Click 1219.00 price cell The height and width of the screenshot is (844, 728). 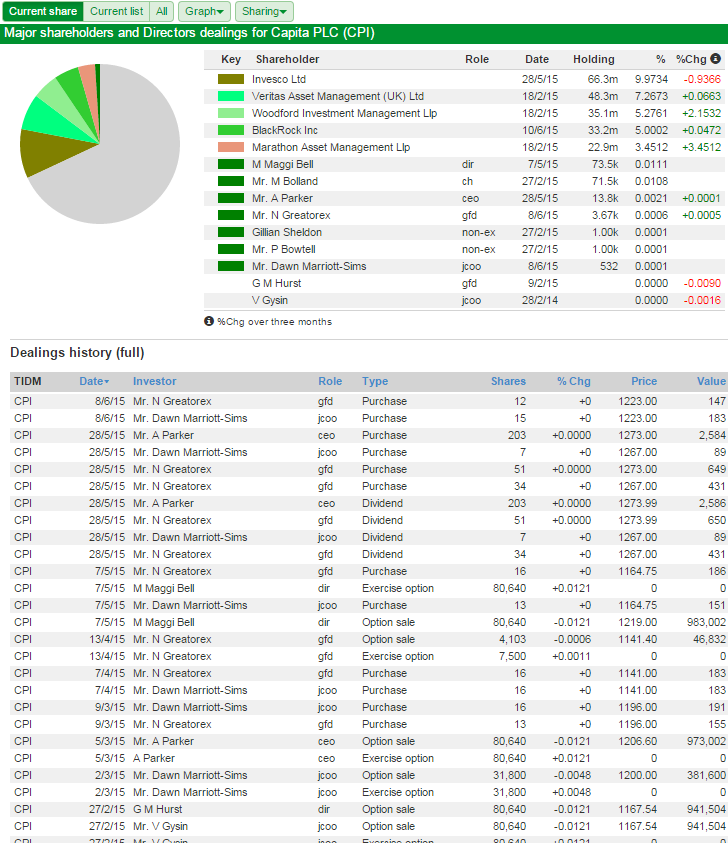pos(638,622)
